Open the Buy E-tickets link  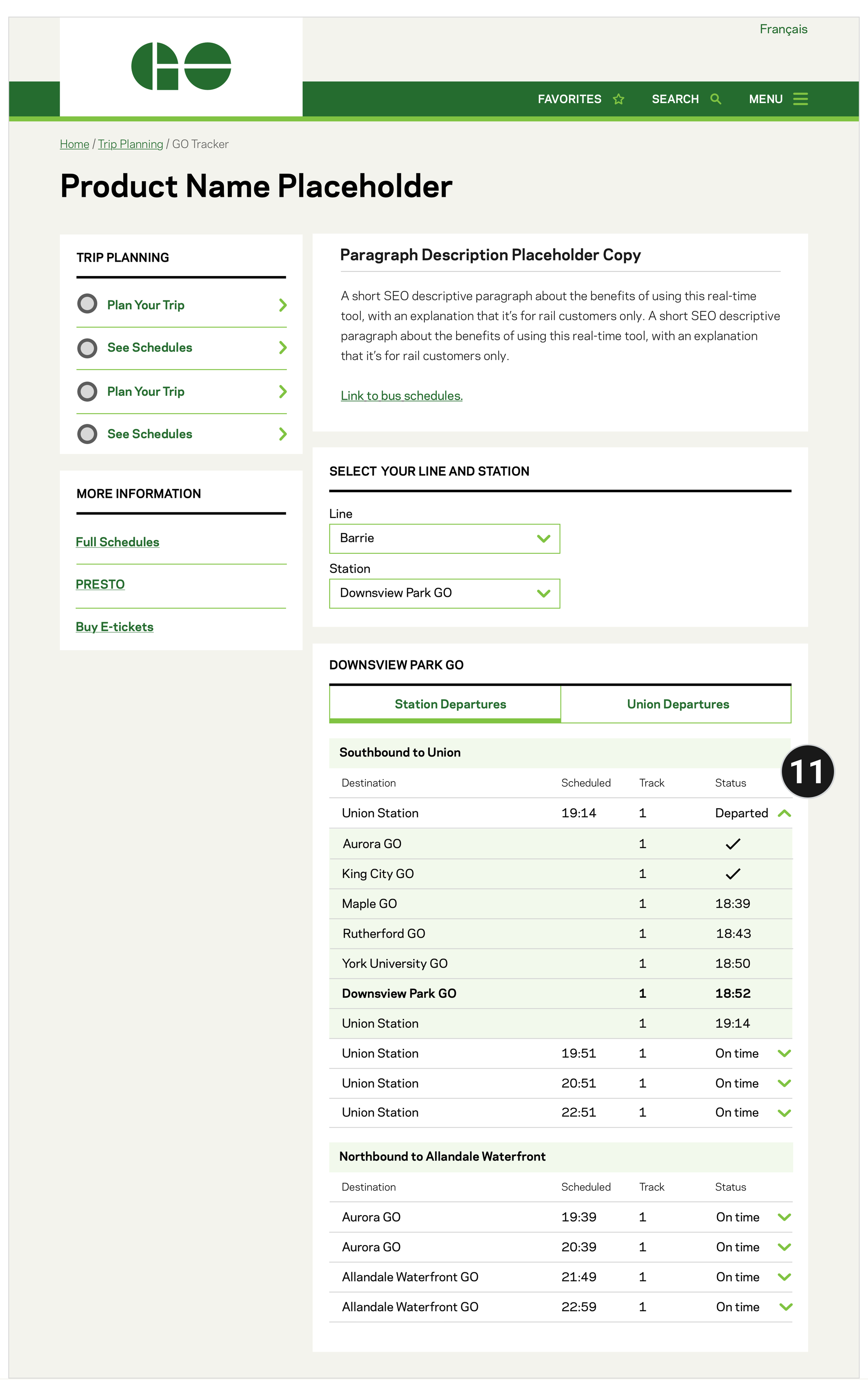114,627
